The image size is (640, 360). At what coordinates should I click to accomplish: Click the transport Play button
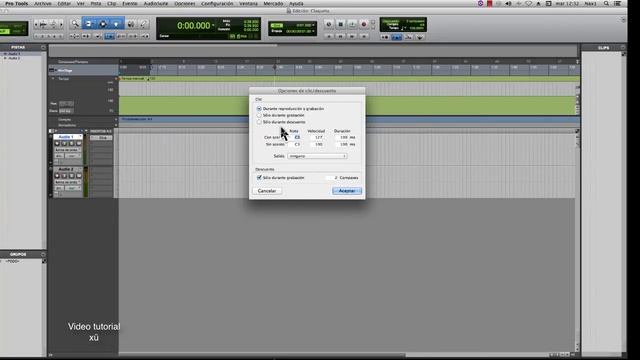tap(352, 24)
